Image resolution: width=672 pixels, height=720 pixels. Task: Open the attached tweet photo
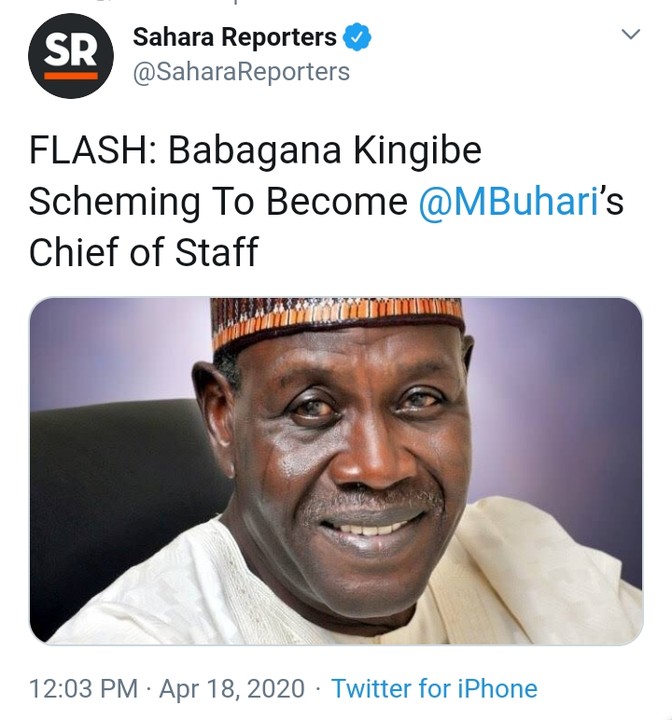336,470
